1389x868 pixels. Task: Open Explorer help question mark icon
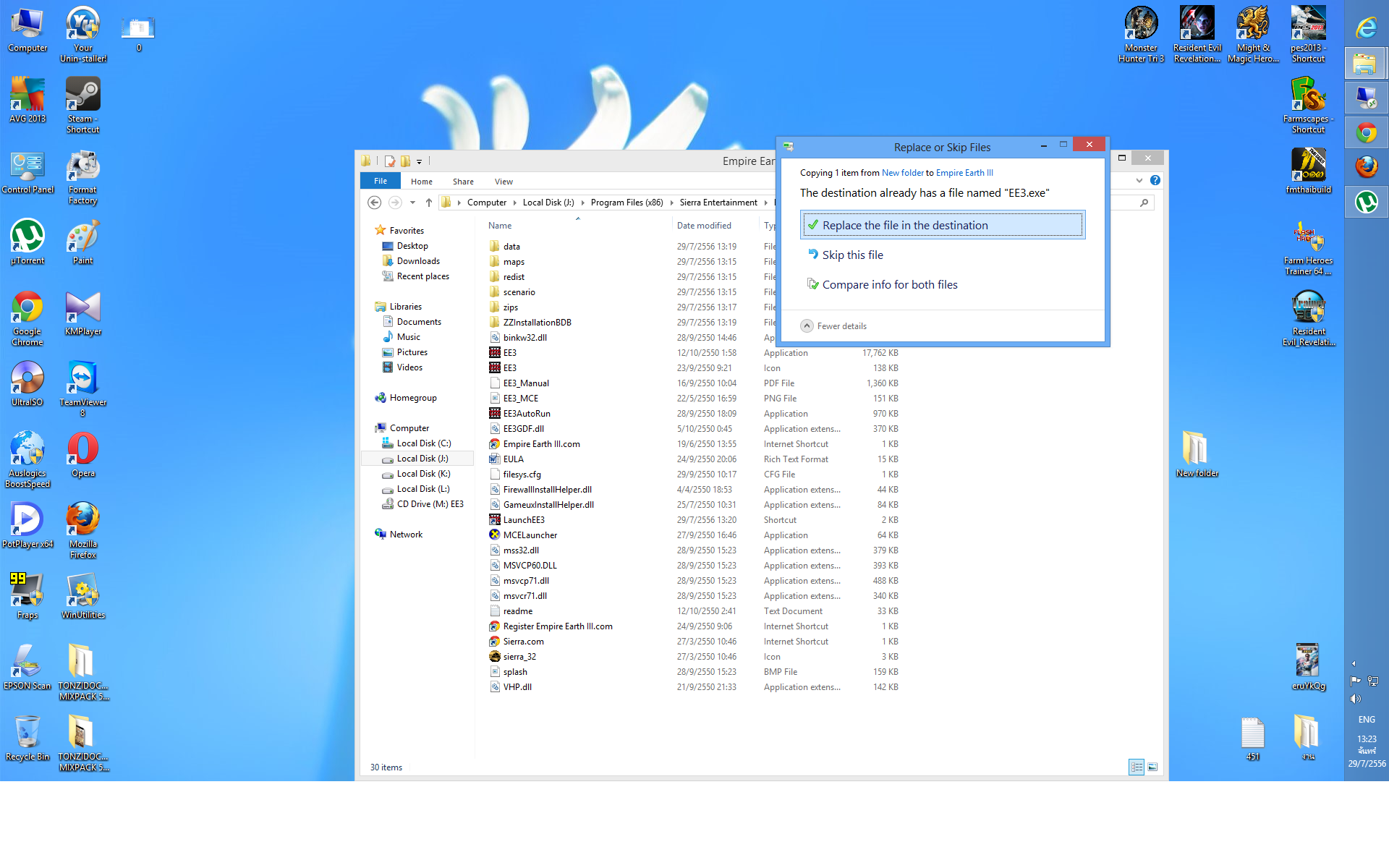[x=1155, y=180]
